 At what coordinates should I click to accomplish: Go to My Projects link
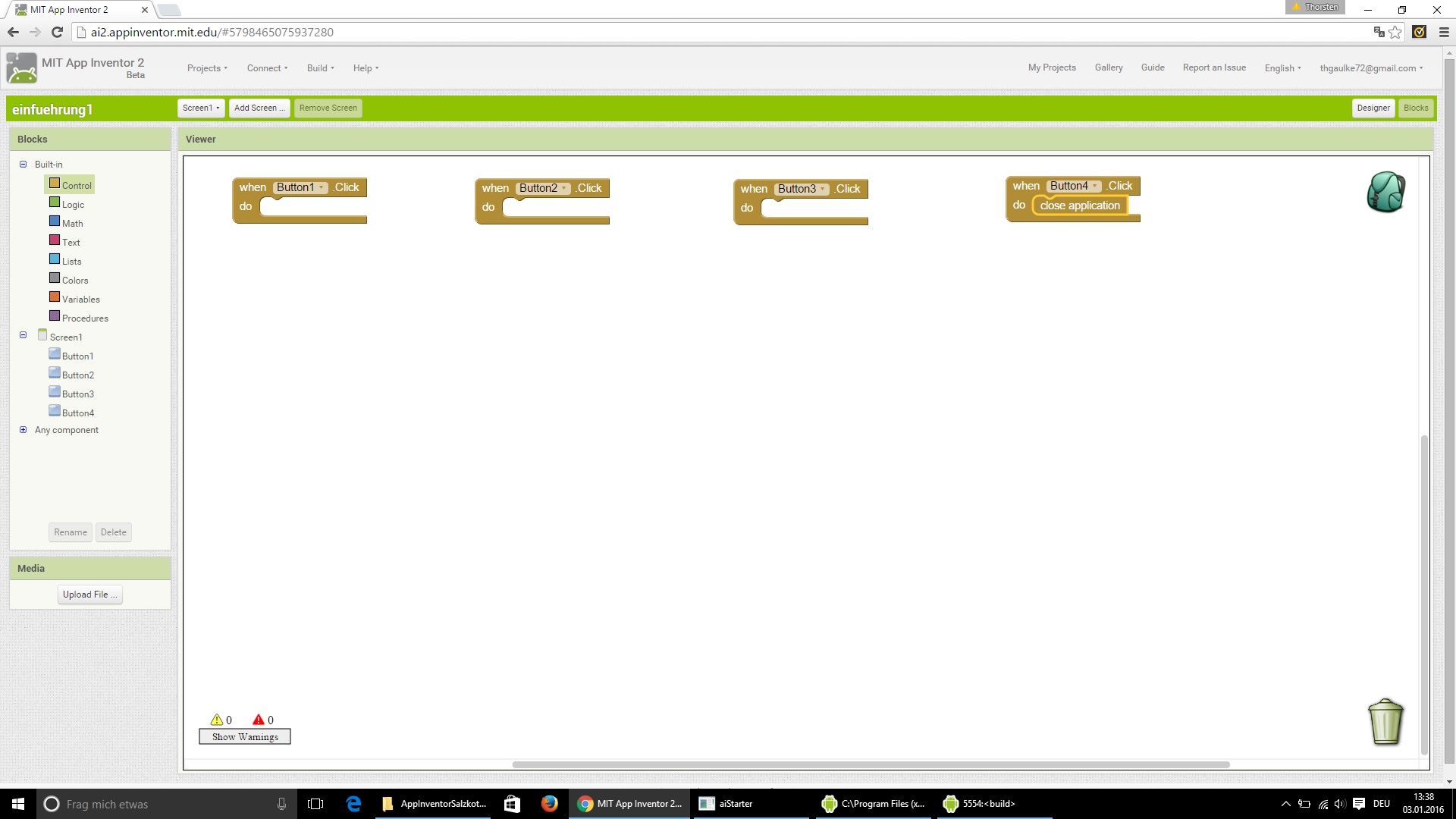click(1052, 67)
